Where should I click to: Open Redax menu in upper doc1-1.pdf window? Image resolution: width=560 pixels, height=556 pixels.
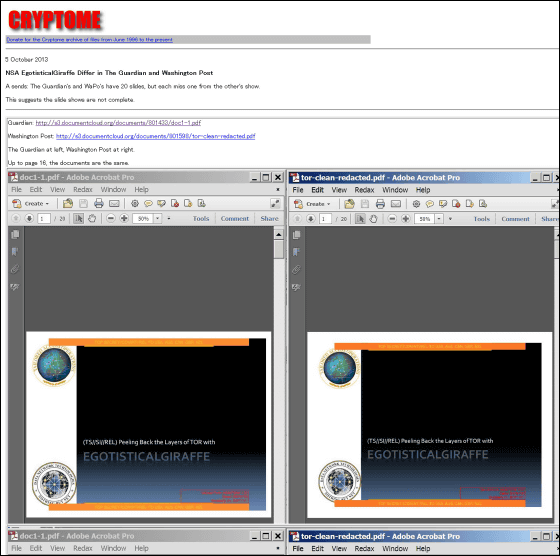pyautogui.click(x=83, y=189)
